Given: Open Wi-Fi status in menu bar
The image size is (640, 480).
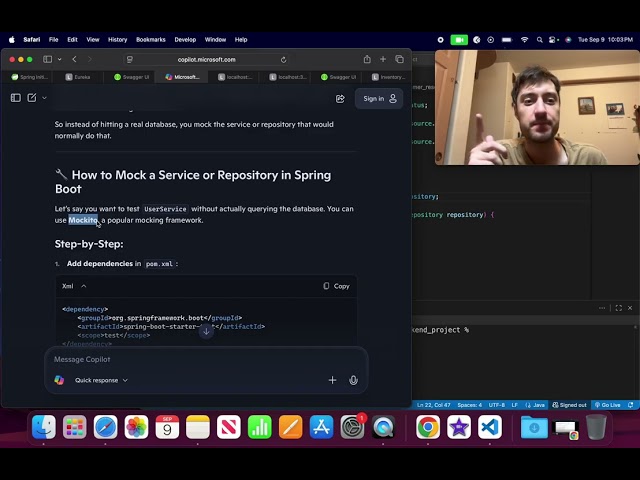Looking at the screenshot, I should [524, 40].
